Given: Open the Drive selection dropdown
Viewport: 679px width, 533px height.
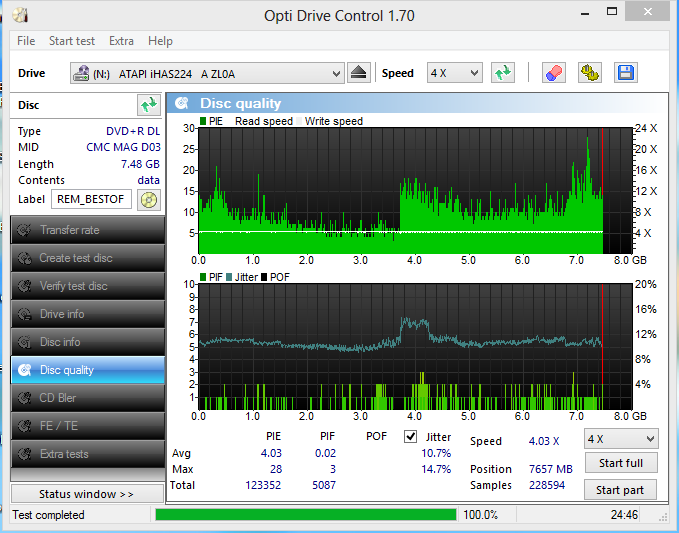Looking at the screenshot, I should [x=207, y=73].
